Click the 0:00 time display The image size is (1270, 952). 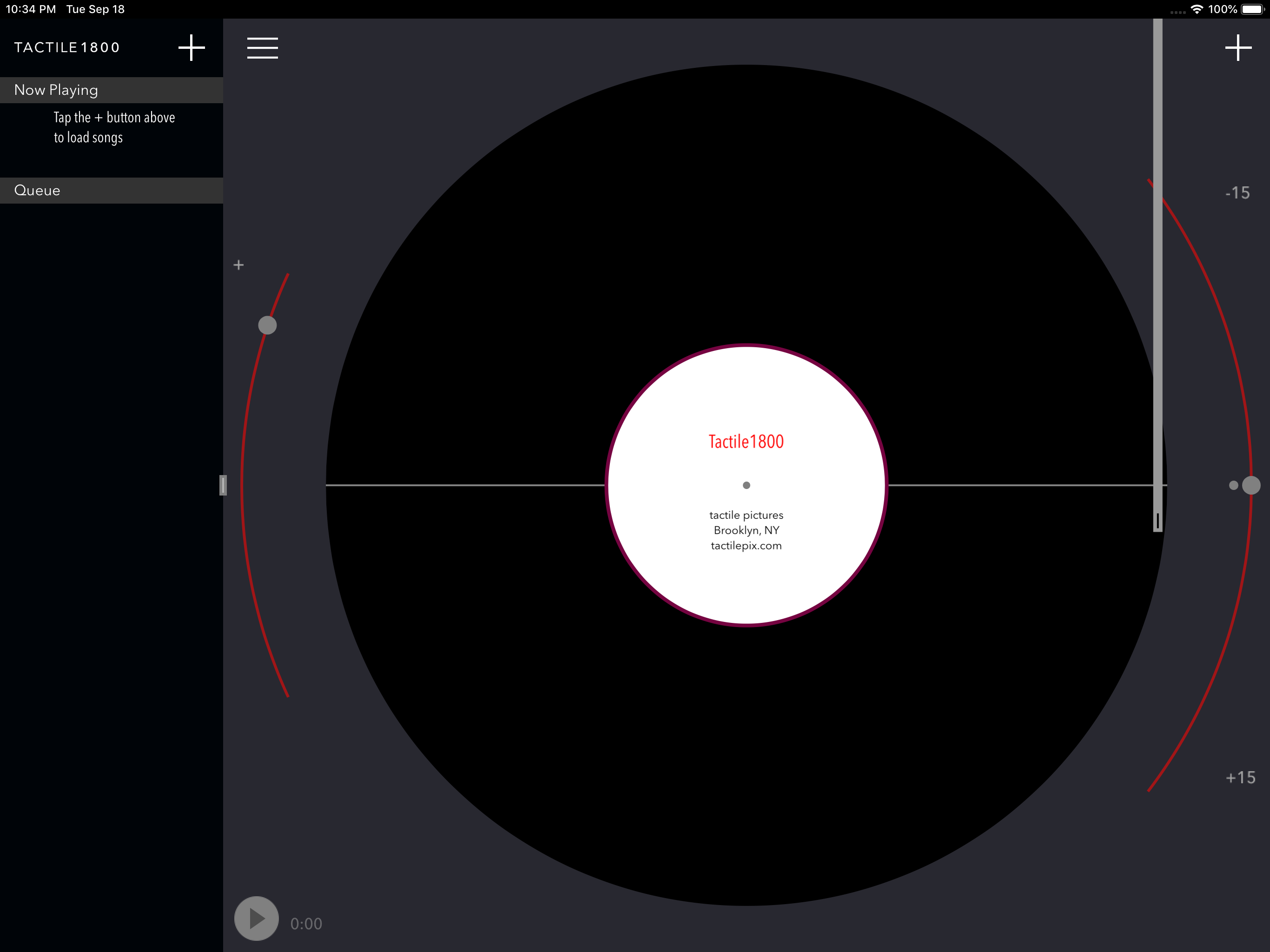click(x=306, y=923)
